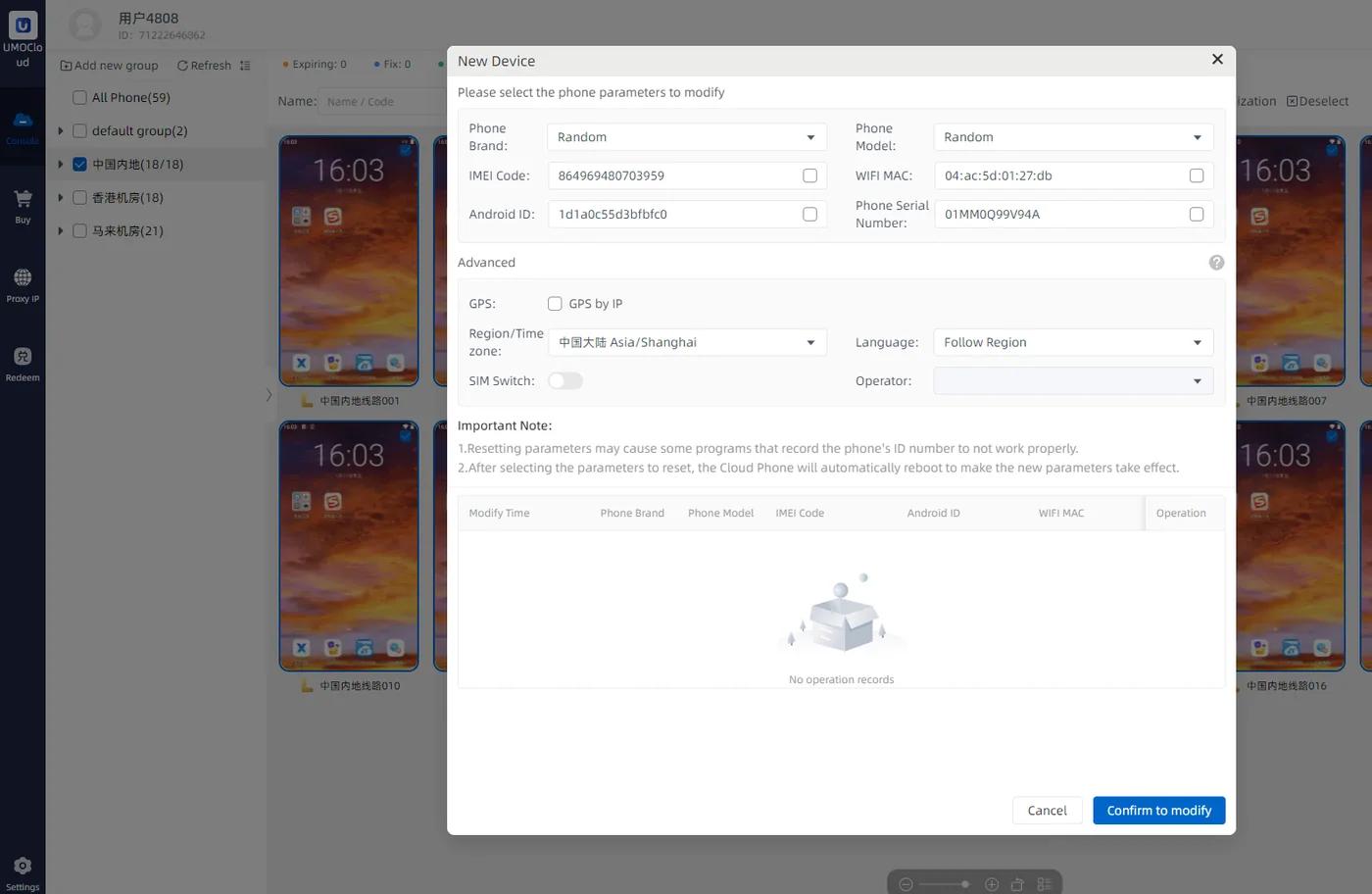Check the IMEI Code reset checkbox
The width and height of the screenshot is (1372, 894).
[809, 175]
